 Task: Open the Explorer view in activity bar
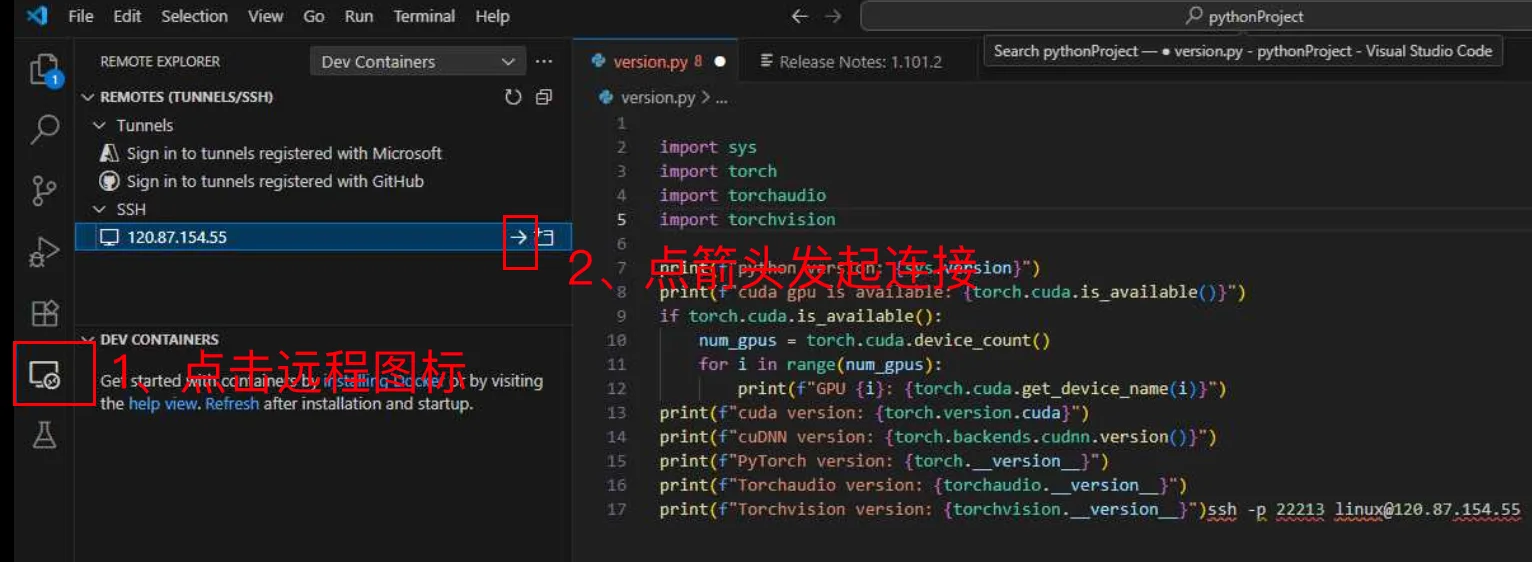click(x=45, y=69)
